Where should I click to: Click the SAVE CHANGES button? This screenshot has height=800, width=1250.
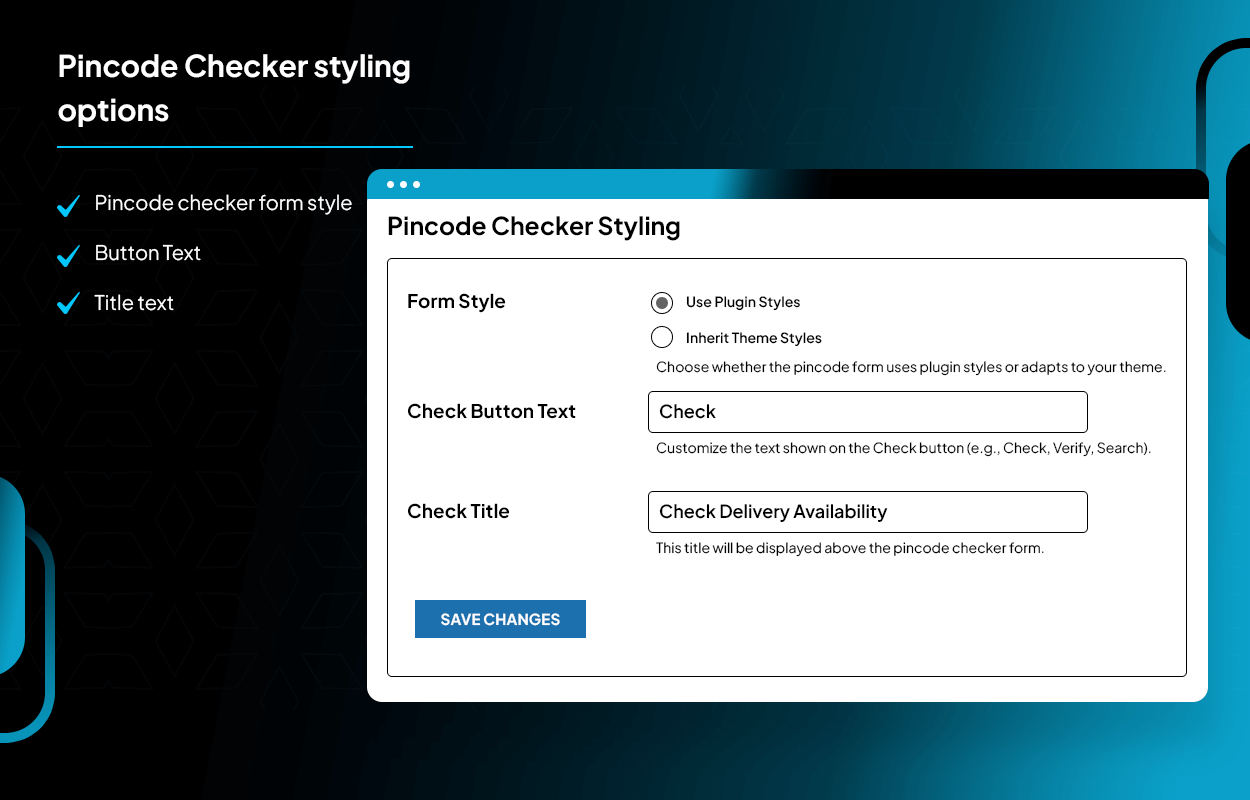[x=500, y=619]
